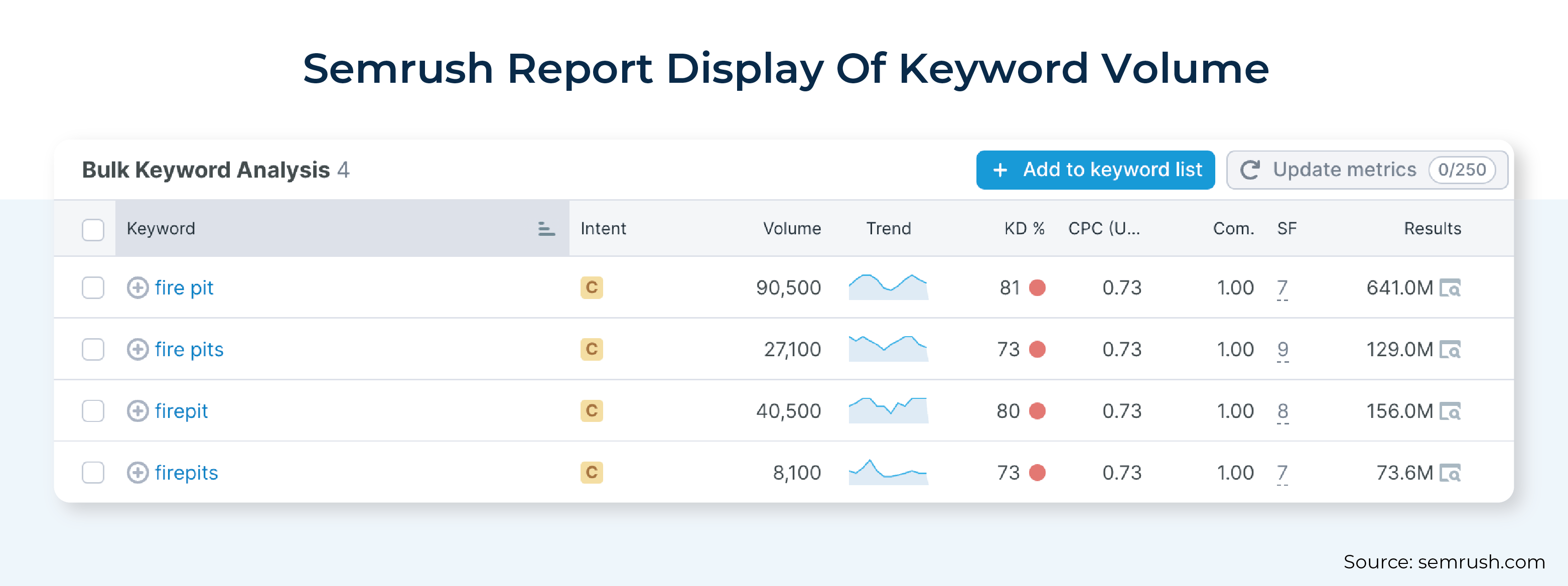Sort by the CPC column header
The width and height of the screenshot is (1568, 586).
[x=1104, y=229]
